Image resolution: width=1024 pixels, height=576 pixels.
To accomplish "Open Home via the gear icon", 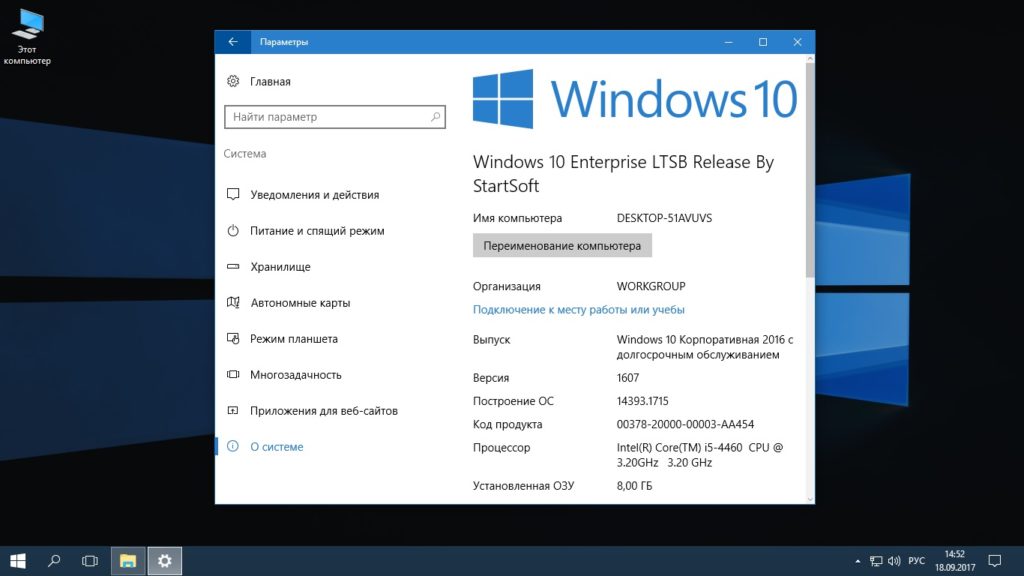I will (x=233, y=82).
